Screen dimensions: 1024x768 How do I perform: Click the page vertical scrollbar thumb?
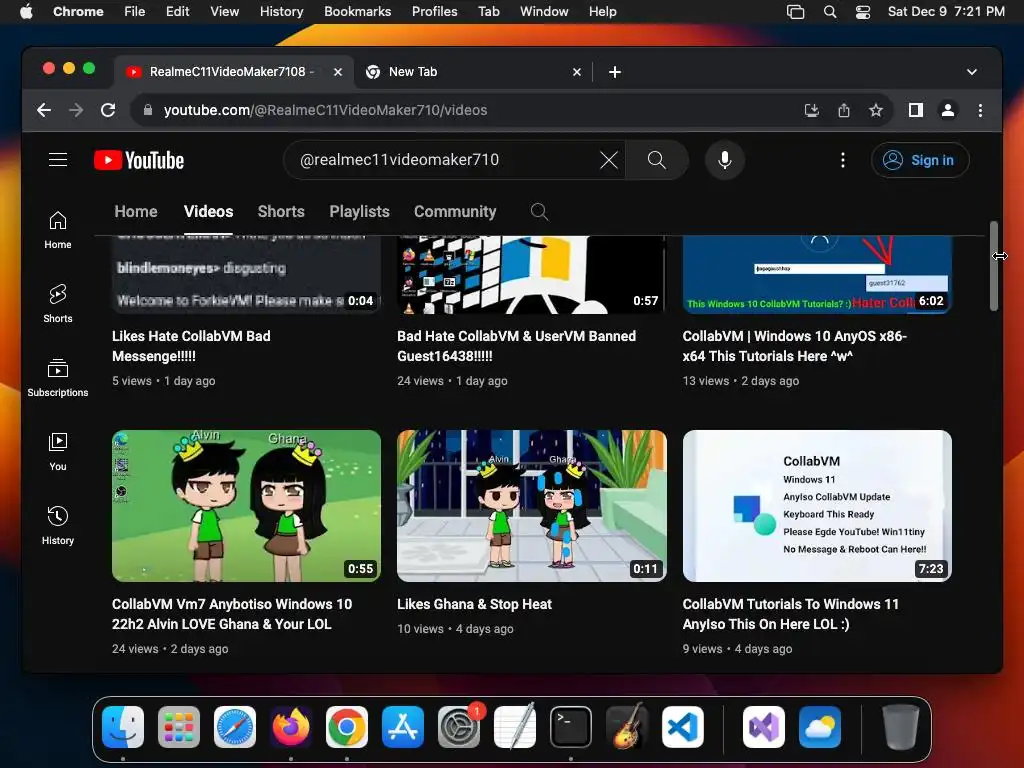pyautogui.click(x=993, y=266)
